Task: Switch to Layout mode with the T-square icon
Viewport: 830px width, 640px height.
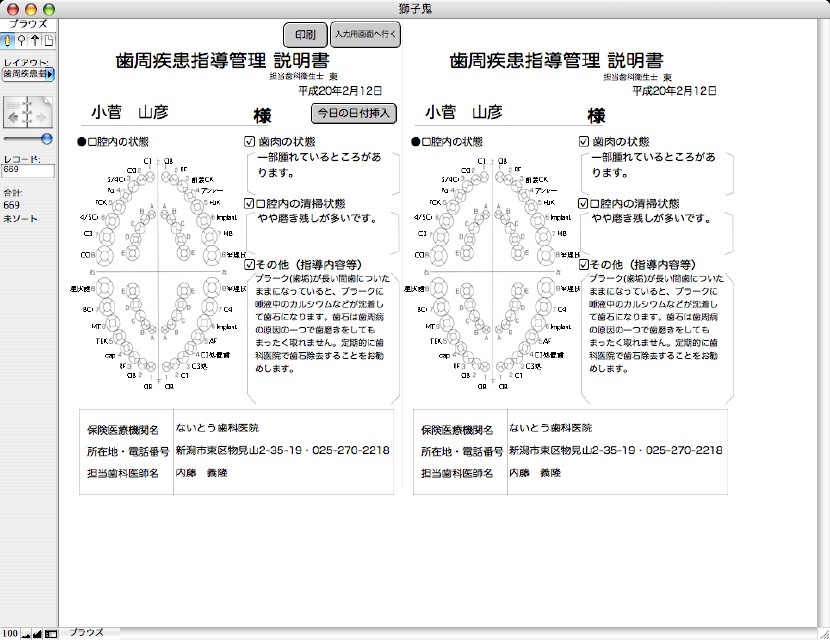Action: (35, 40)
